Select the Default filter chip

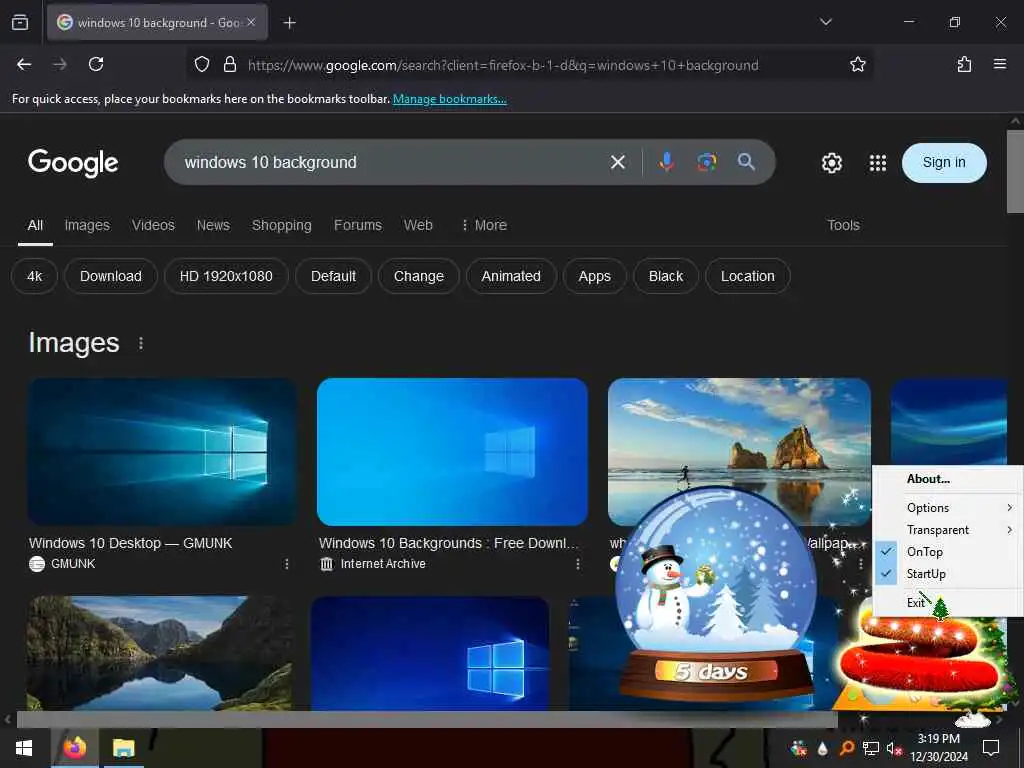click(x=333, y=276)
